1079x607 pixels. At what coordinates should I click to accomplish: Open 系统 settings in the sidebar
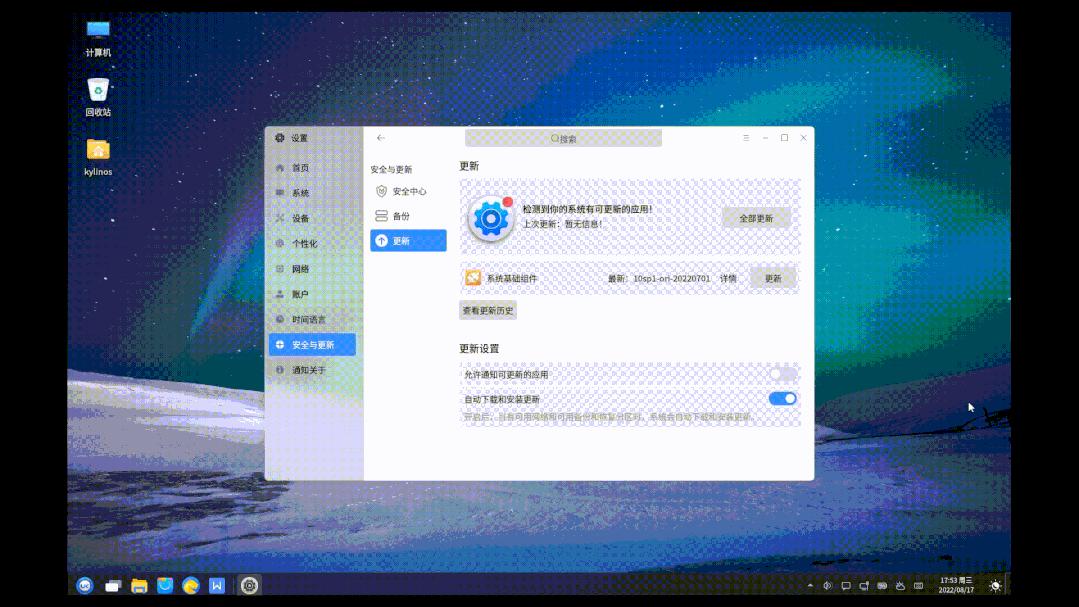coord(300,192)
